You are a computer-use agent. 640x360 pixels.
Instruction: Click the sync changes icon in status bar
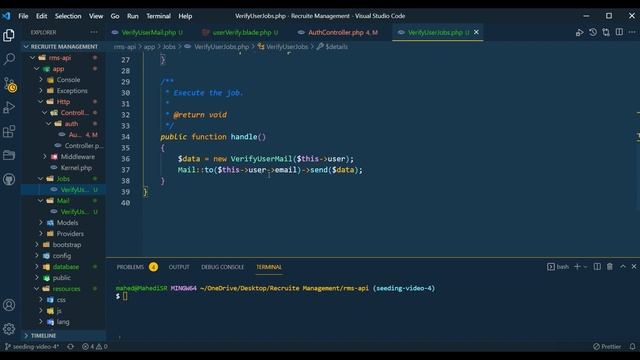click(x=70, y=347)
